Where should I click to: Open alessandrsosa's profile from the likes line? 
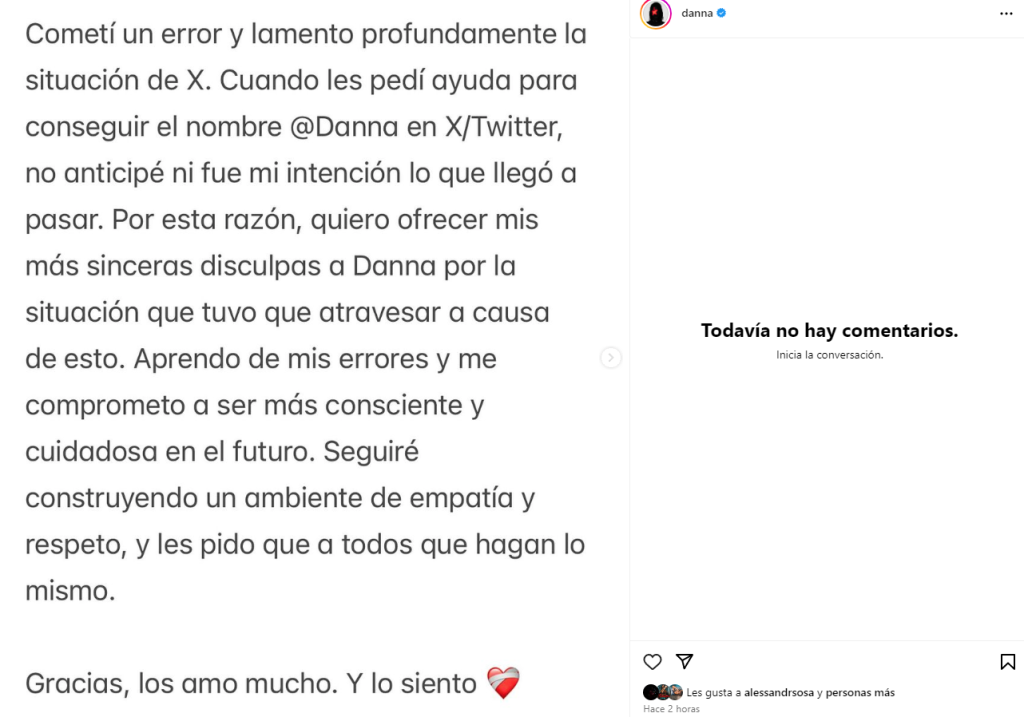click(x=779, y=692)
